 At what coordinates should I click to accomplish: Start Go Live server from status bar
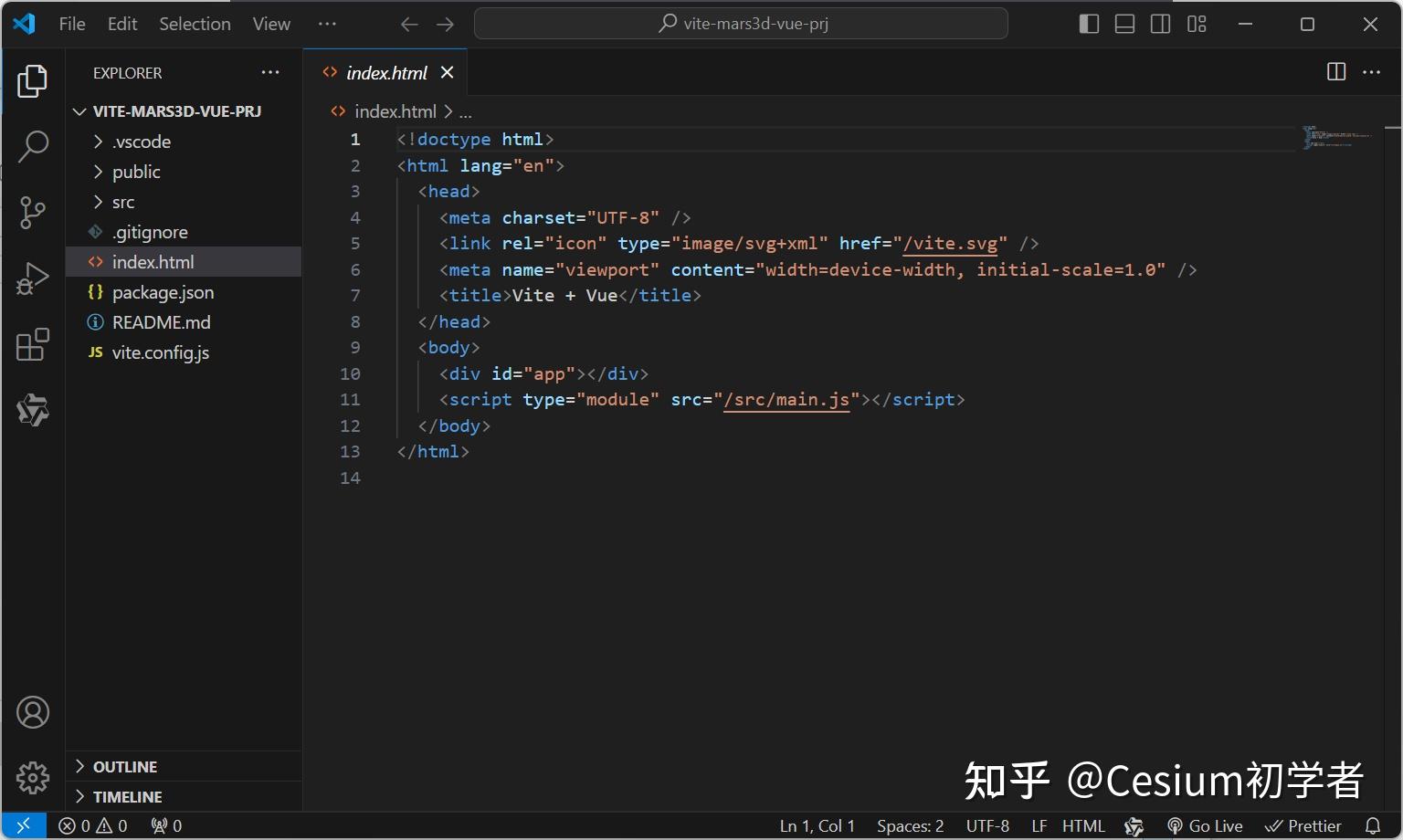(1206, 824)
